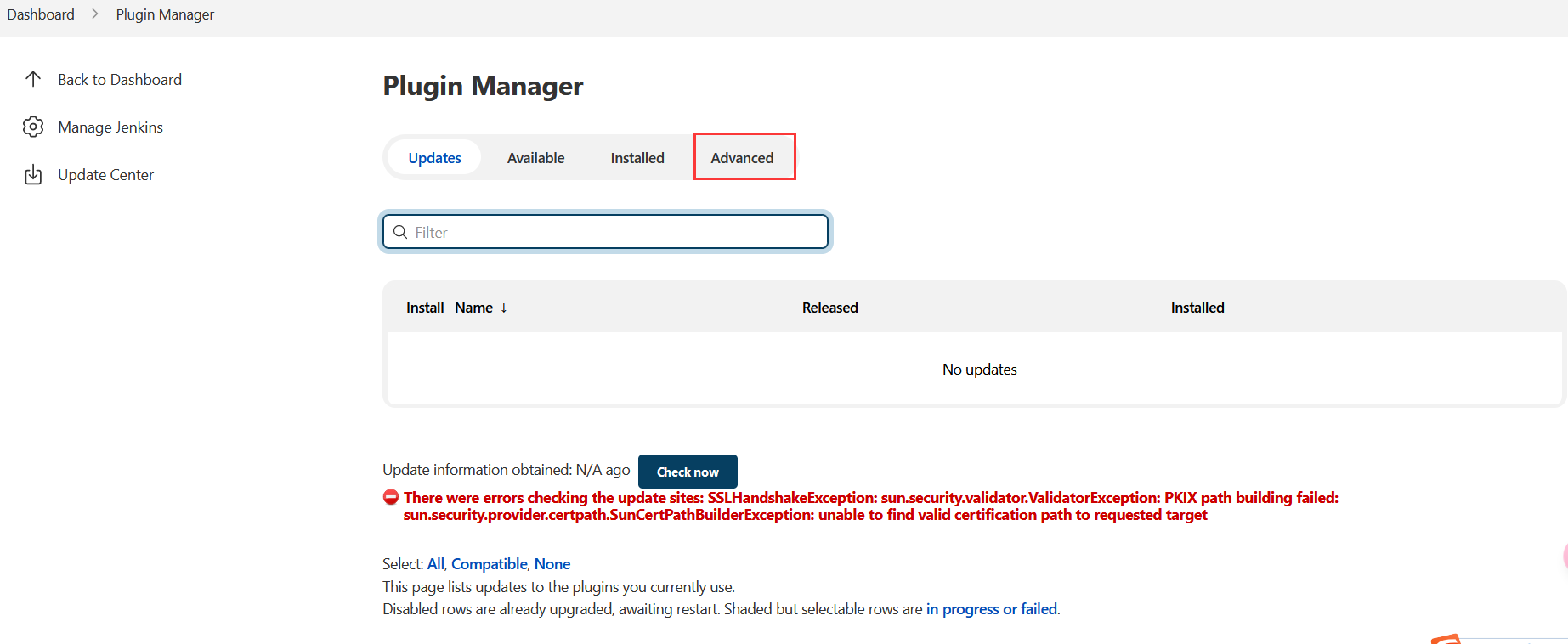
Task: Select Compatible plugins link
Action: [x=489, y=564]
